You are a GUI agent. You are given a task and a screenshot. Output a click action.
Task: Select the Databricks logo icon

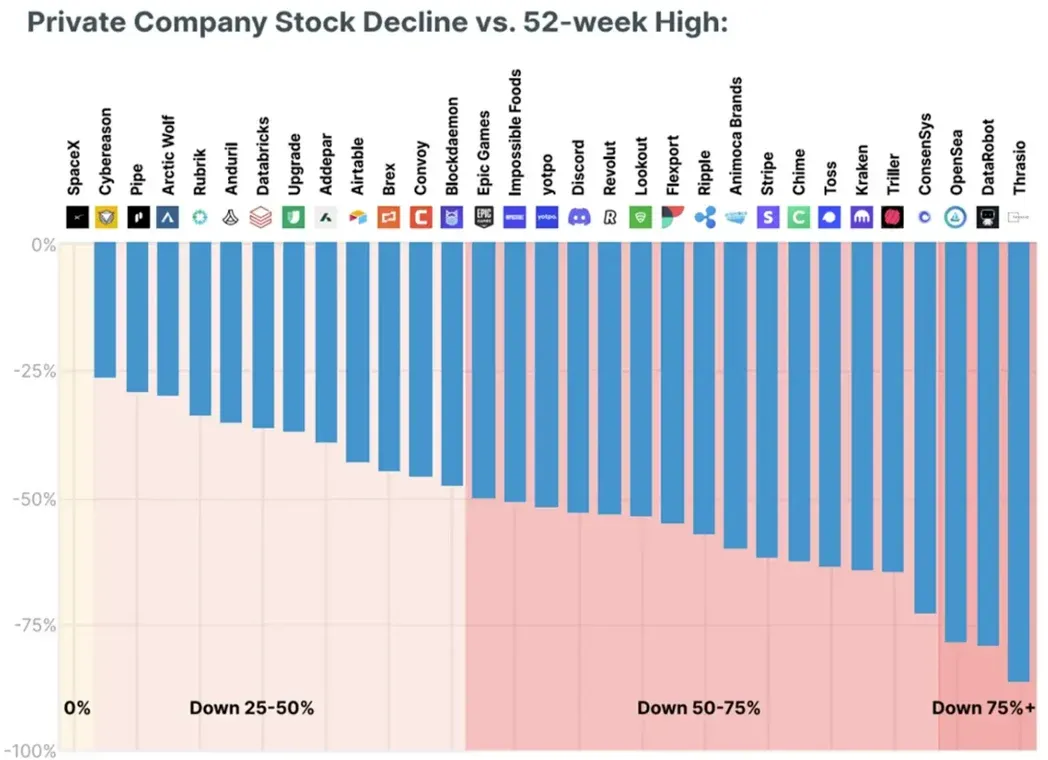point(263,216)
